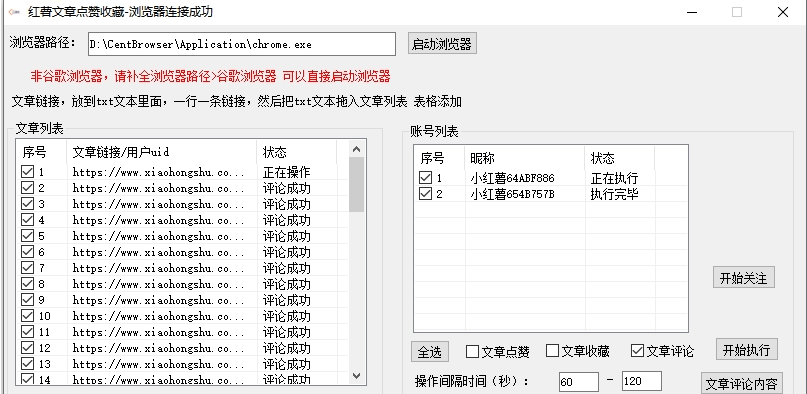Toggle article row 11 checkbox

pos(27,332)
